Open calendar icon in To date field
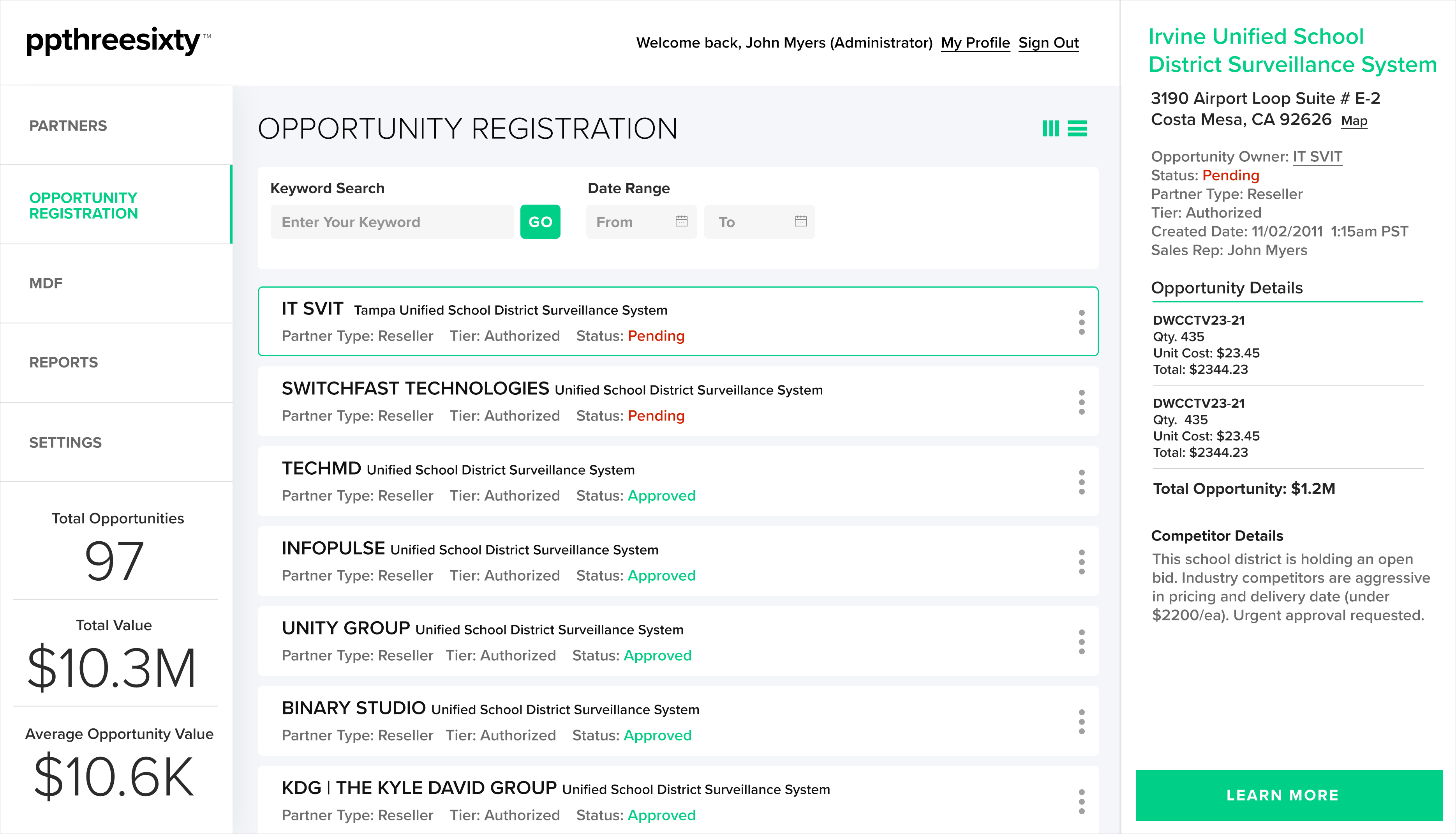The image size is (1456, 834). (x=801, y=221)
